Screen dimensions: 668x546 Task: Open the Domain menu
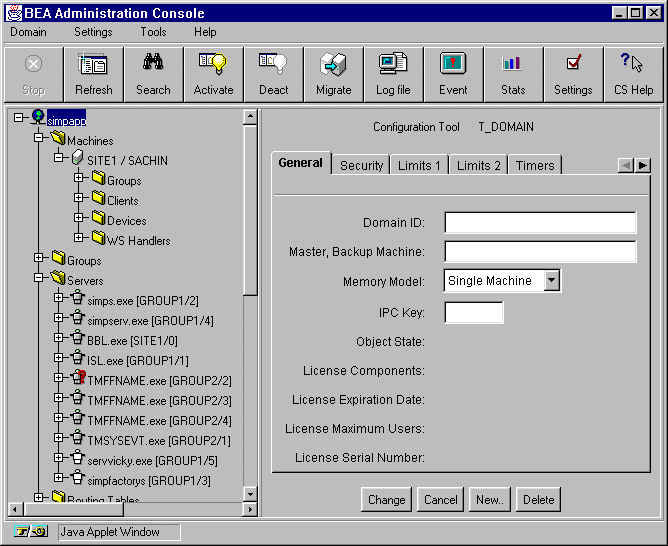click(28, 32)
